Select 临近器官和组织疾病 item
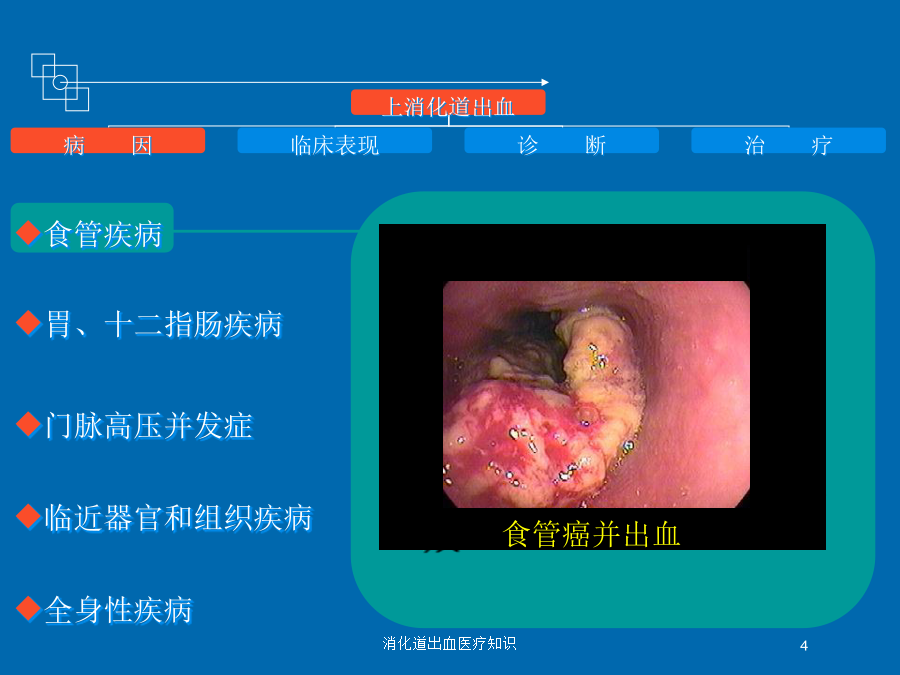This screenshot has height=675, width=900. click(179, 518)
